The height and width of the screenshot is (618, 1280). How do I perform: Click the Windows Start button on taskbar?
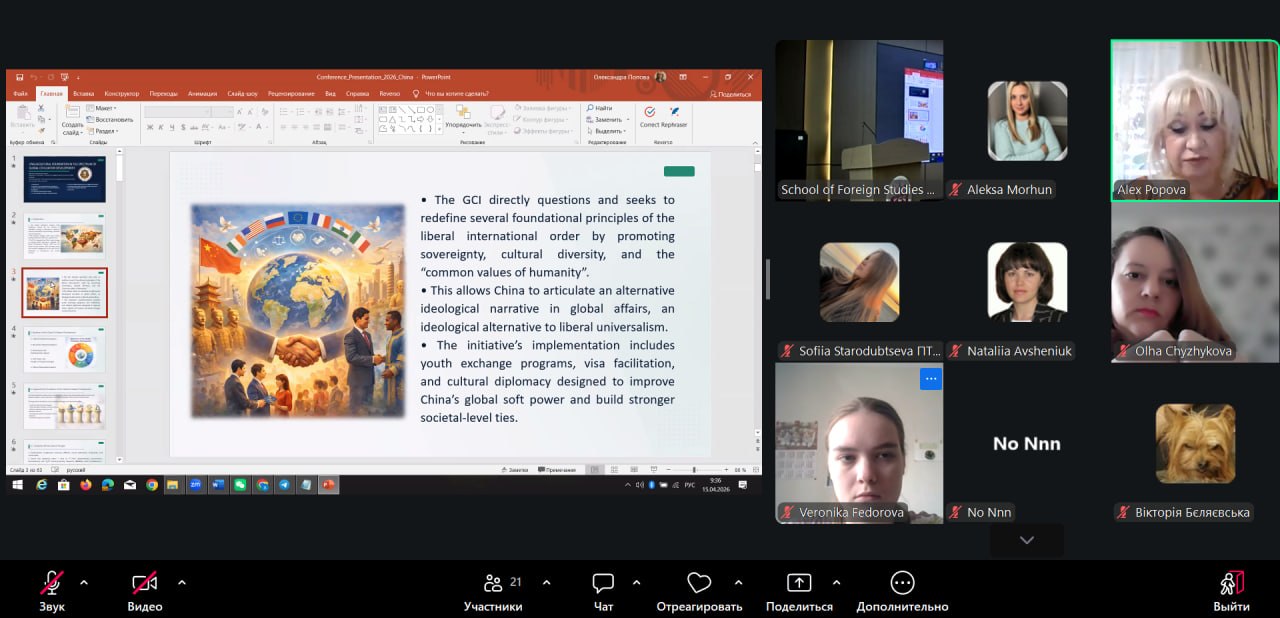[x=17, y=485]
